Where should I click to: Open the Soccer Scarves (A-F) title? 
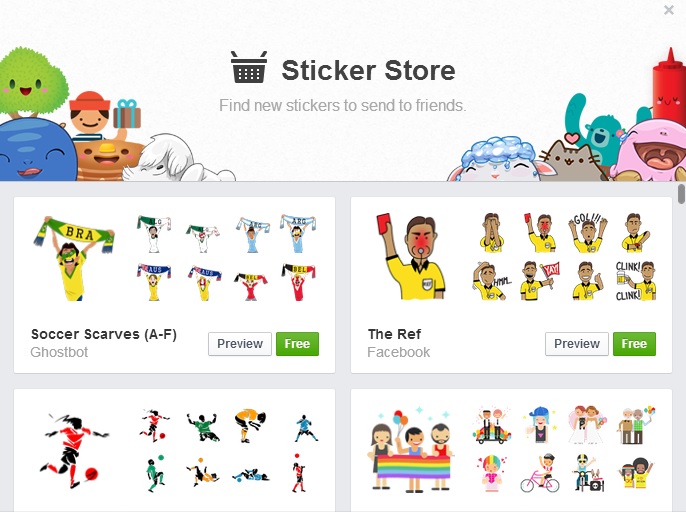pyautogui.click(x=104, y=334)
